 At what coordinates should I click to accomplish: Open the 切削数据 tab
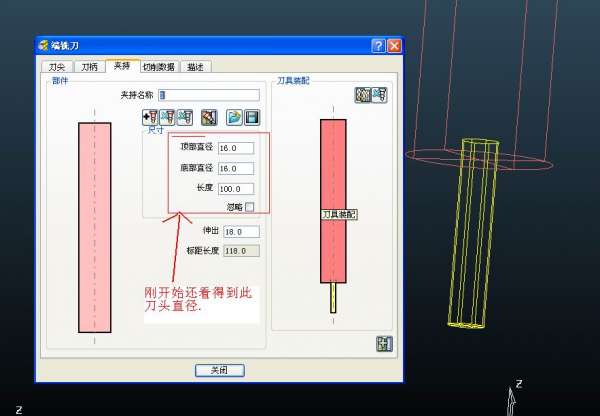pos(159,67)
